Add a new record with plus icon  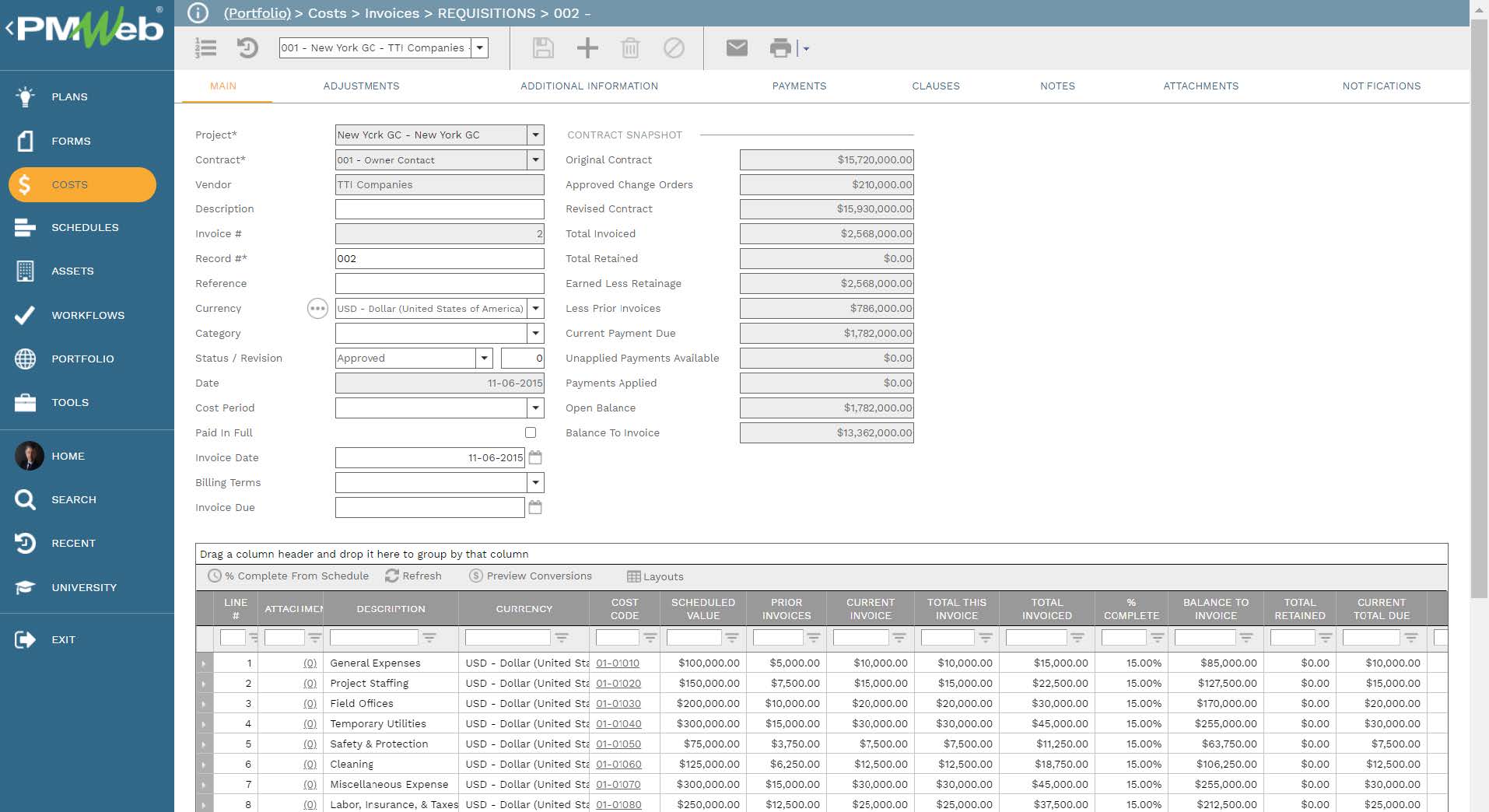coord(587,48)
